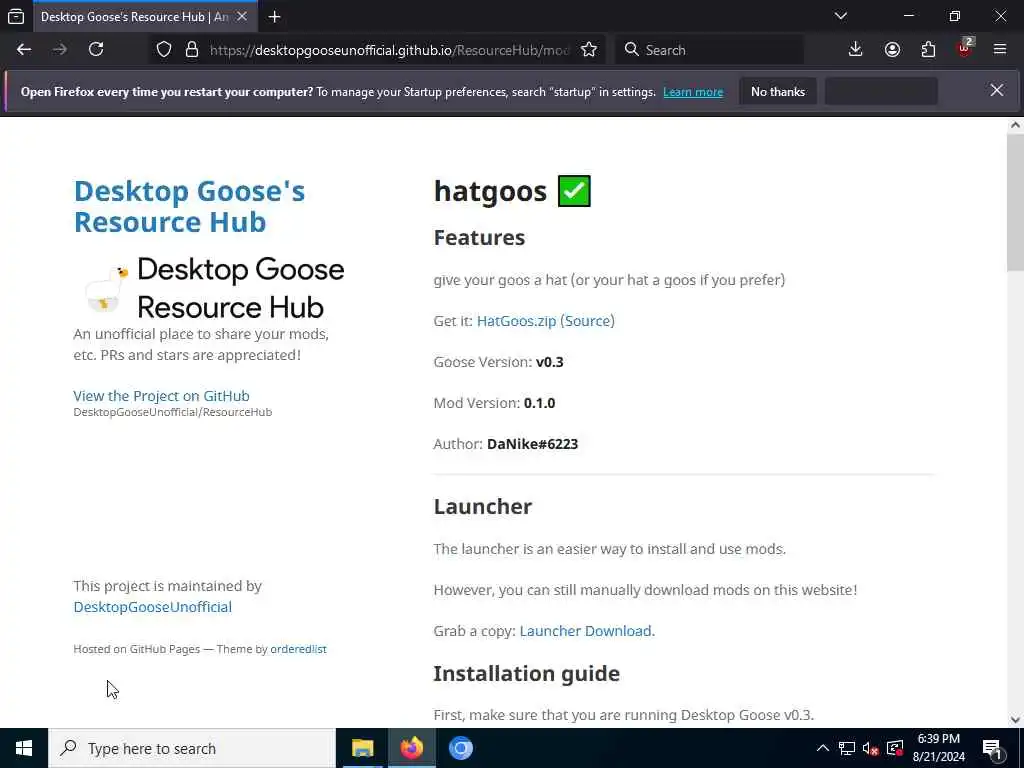The width and height of the screenshot is (1024, 768).
Task: Open the hatgoos Source link
Action: [x=587, y=321]
